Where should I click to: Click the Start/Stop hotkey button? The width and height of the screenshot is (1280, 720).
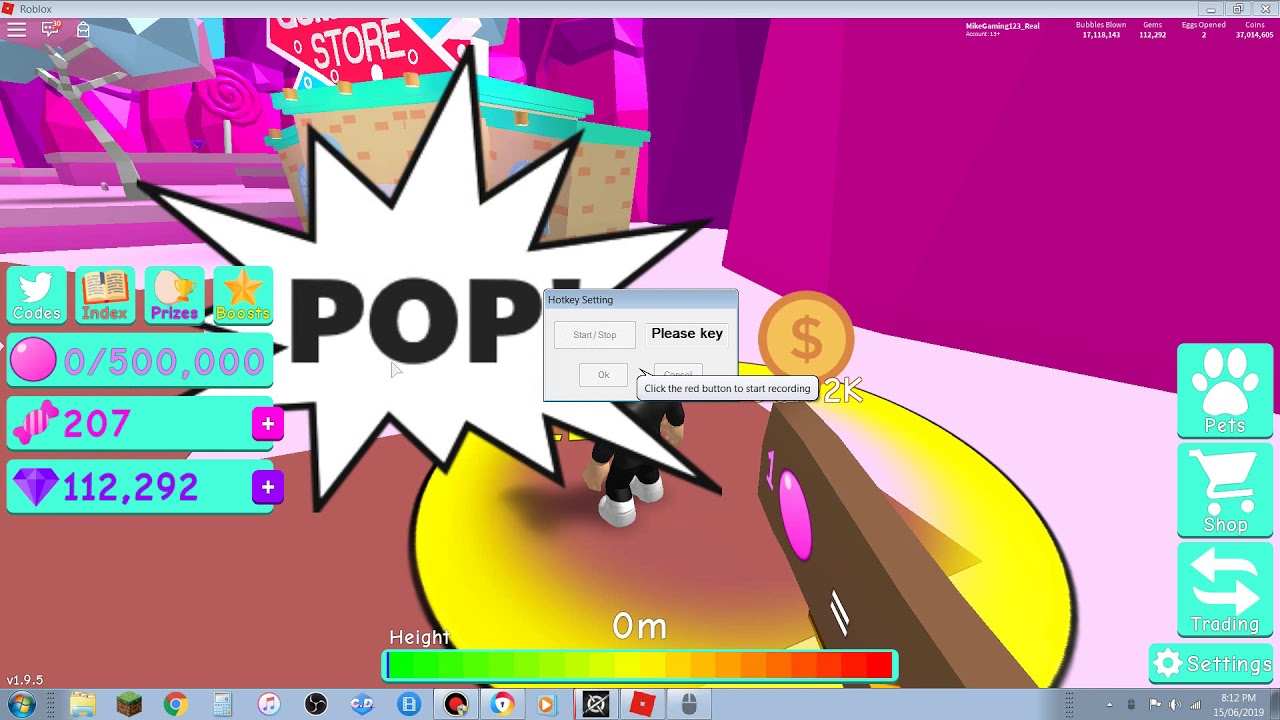pyautogui.click(x=595, y=335)
